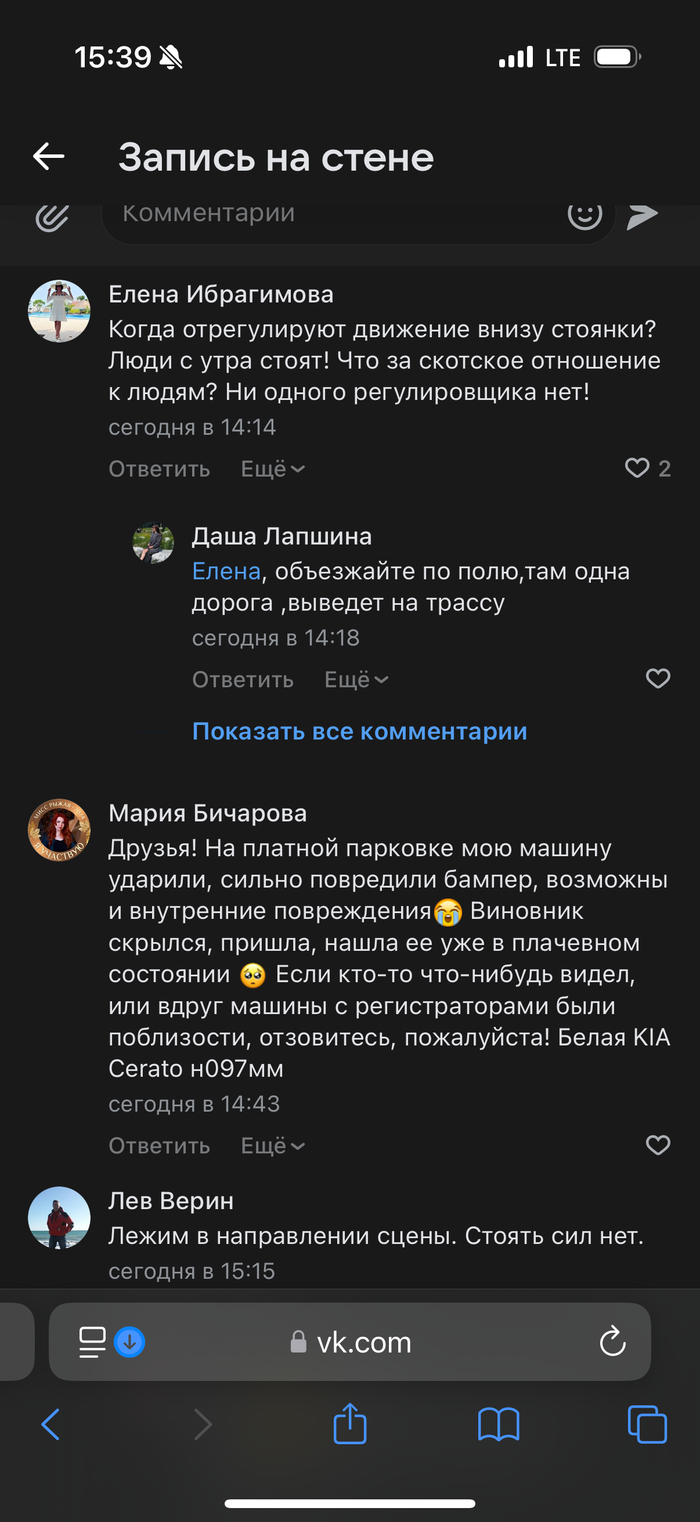
Task: Open Safari bookmarks book icon
Action: coord(498,1423)
